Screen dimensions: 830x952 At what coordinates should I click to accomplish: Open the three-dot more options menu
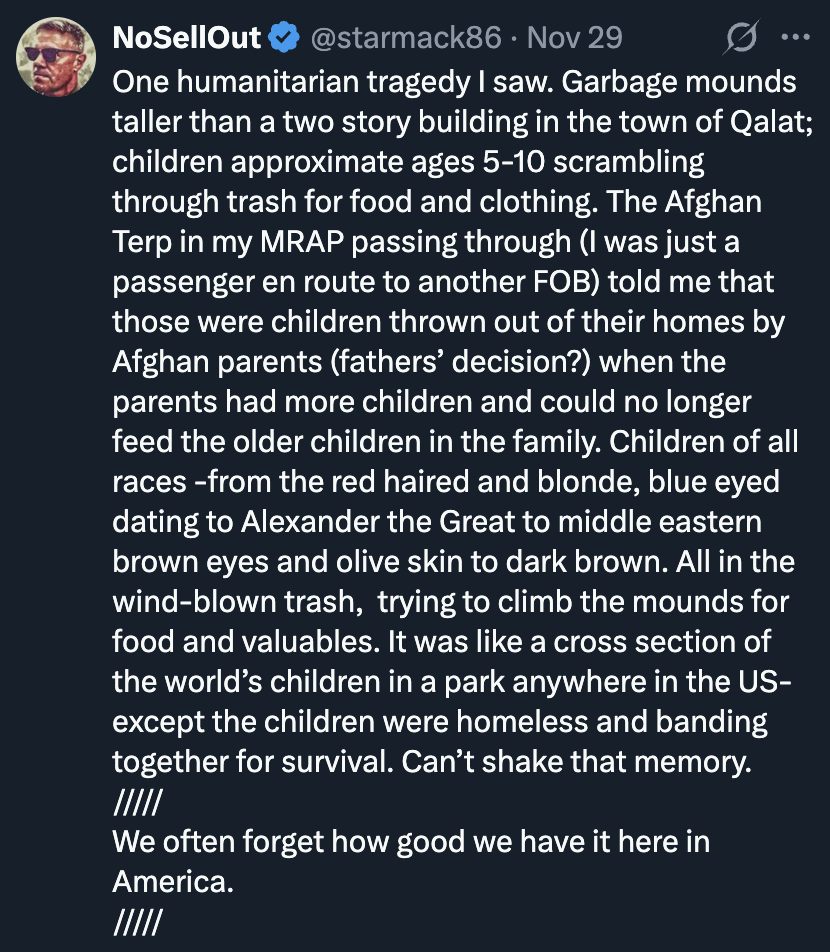click(x=795, y=39)
